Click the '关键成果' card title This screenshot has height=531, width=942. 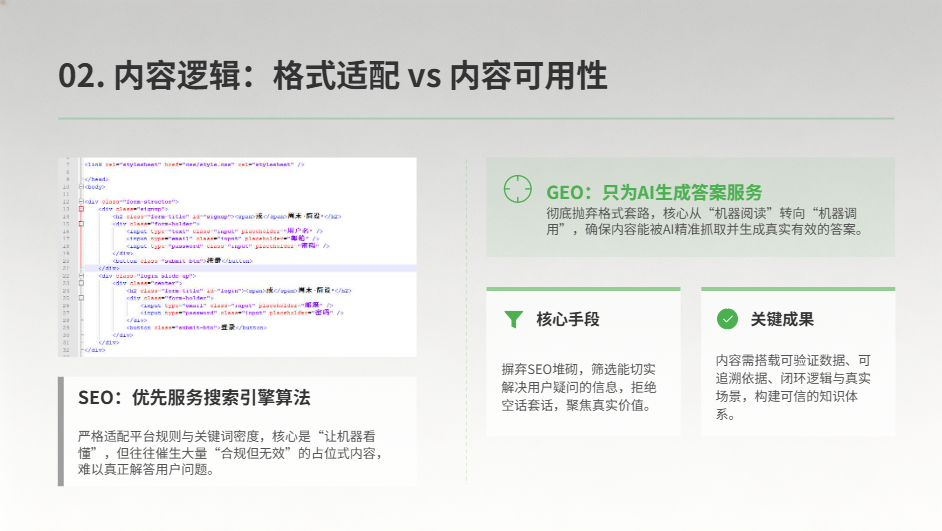(782, 320)
